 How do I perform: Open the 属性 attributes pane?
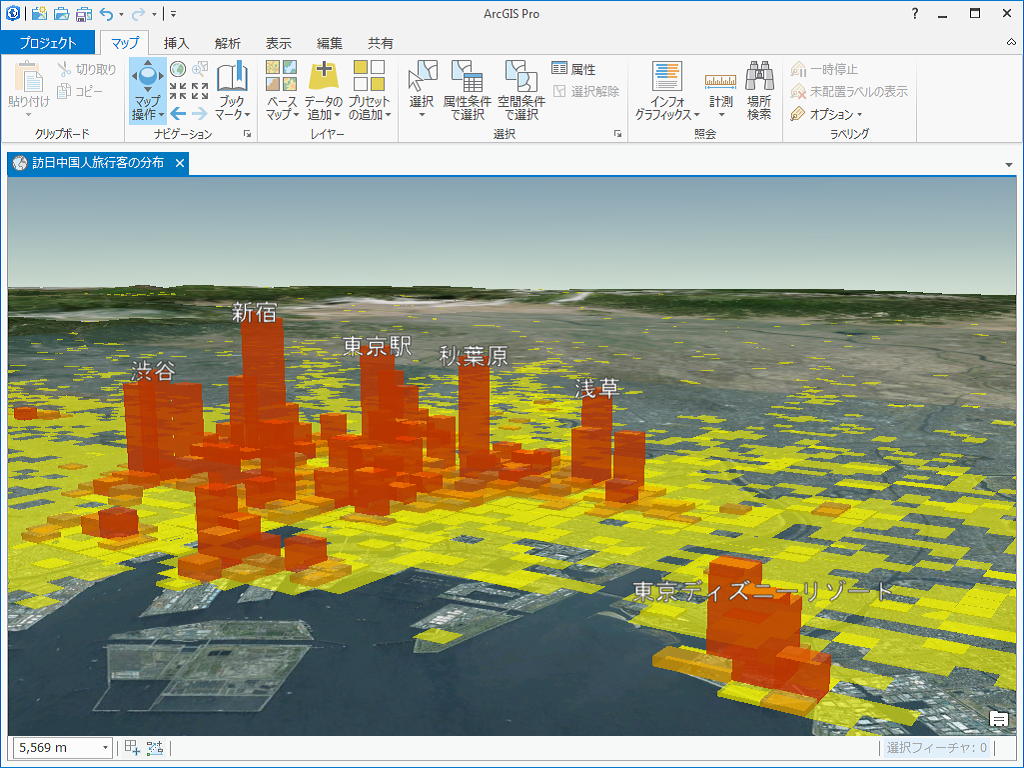pyautogui.click(x=573, y=69)
